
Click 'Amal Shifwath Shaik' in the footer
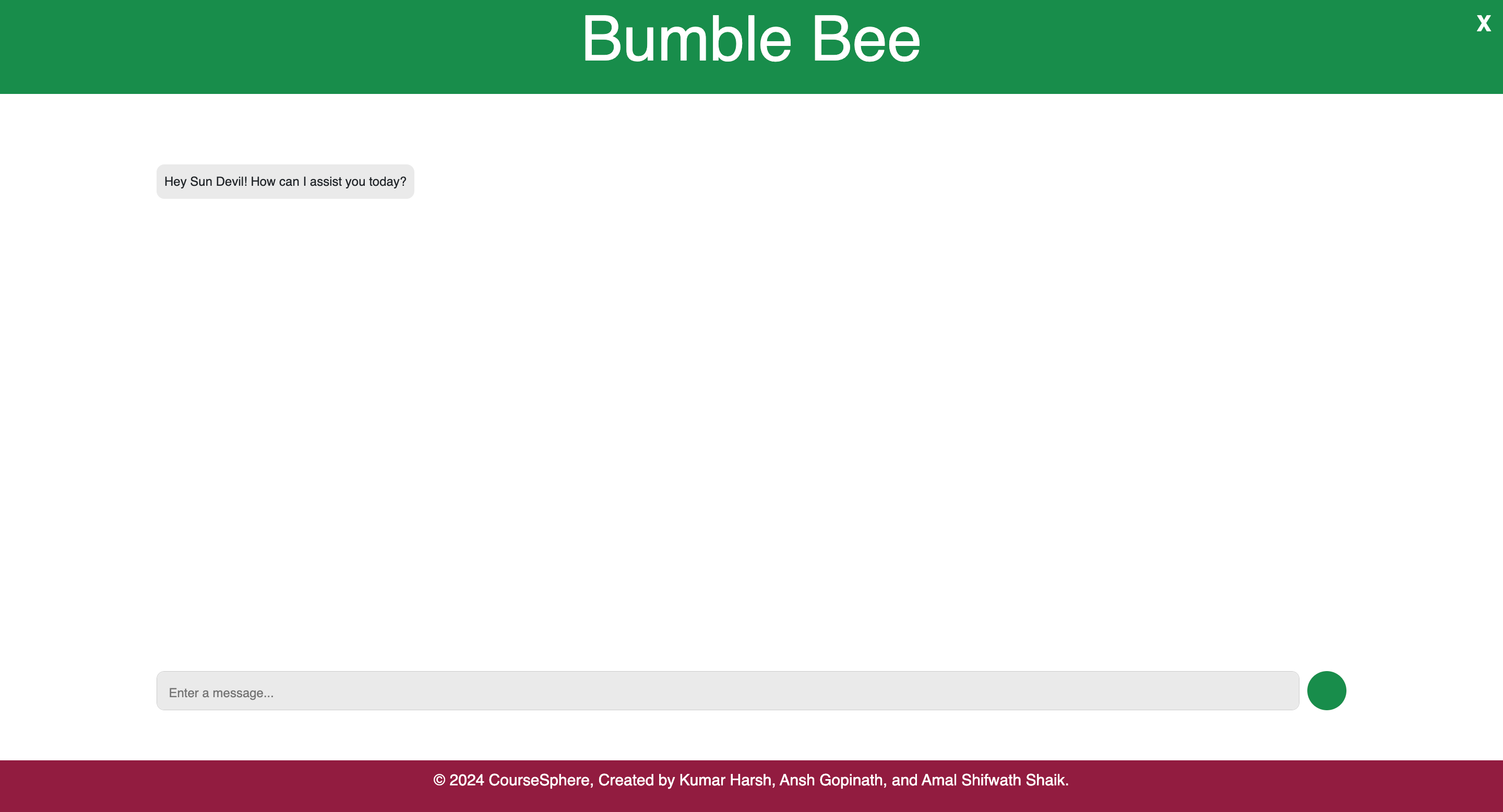tap(993, 780)
